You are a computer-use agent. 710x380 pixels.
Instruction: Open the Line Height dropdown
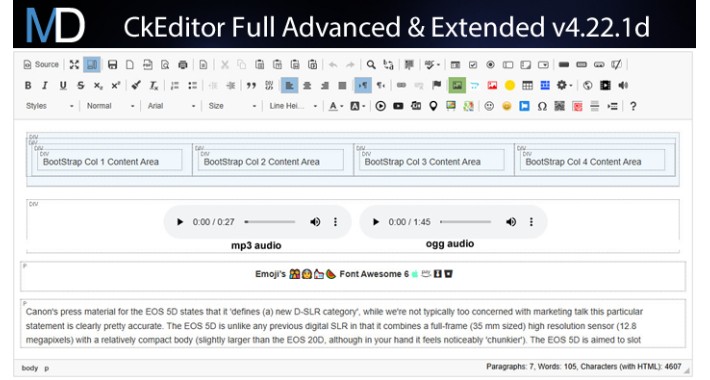pos(293,106)
